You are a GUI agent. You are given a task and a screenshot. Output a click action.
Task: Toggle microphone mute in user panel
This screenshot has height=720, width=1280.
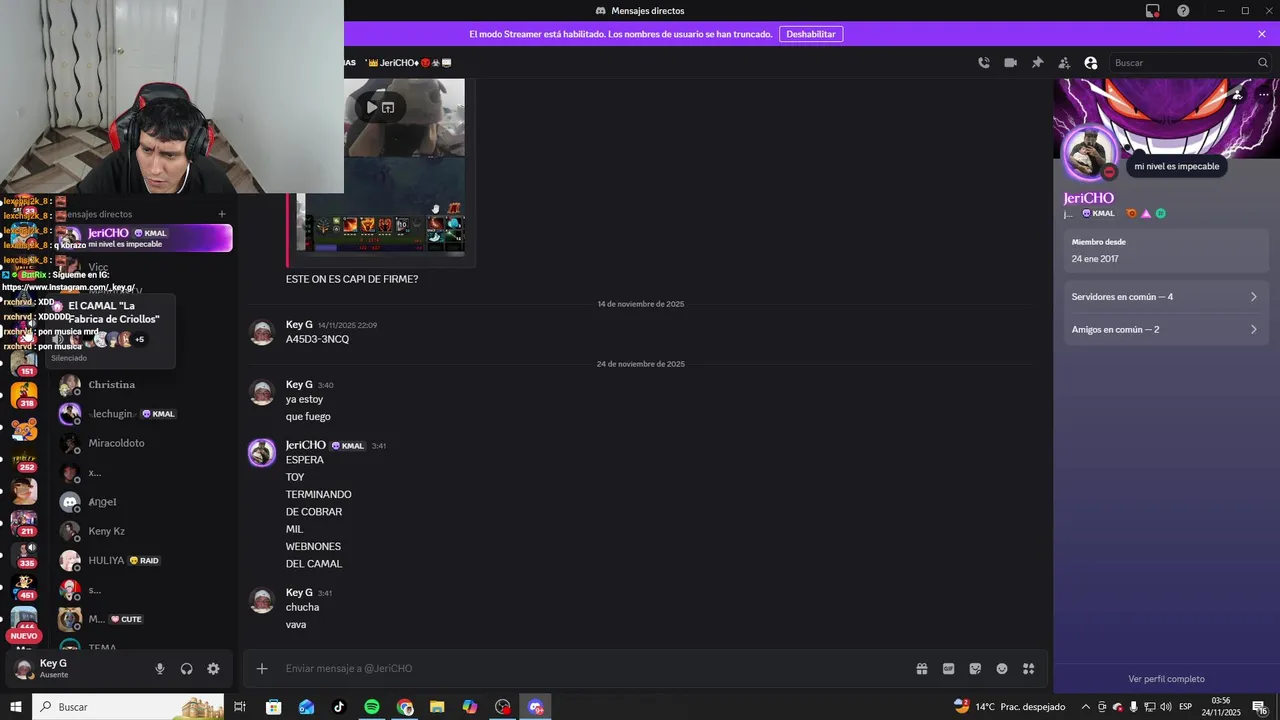[x=160, y=669]
